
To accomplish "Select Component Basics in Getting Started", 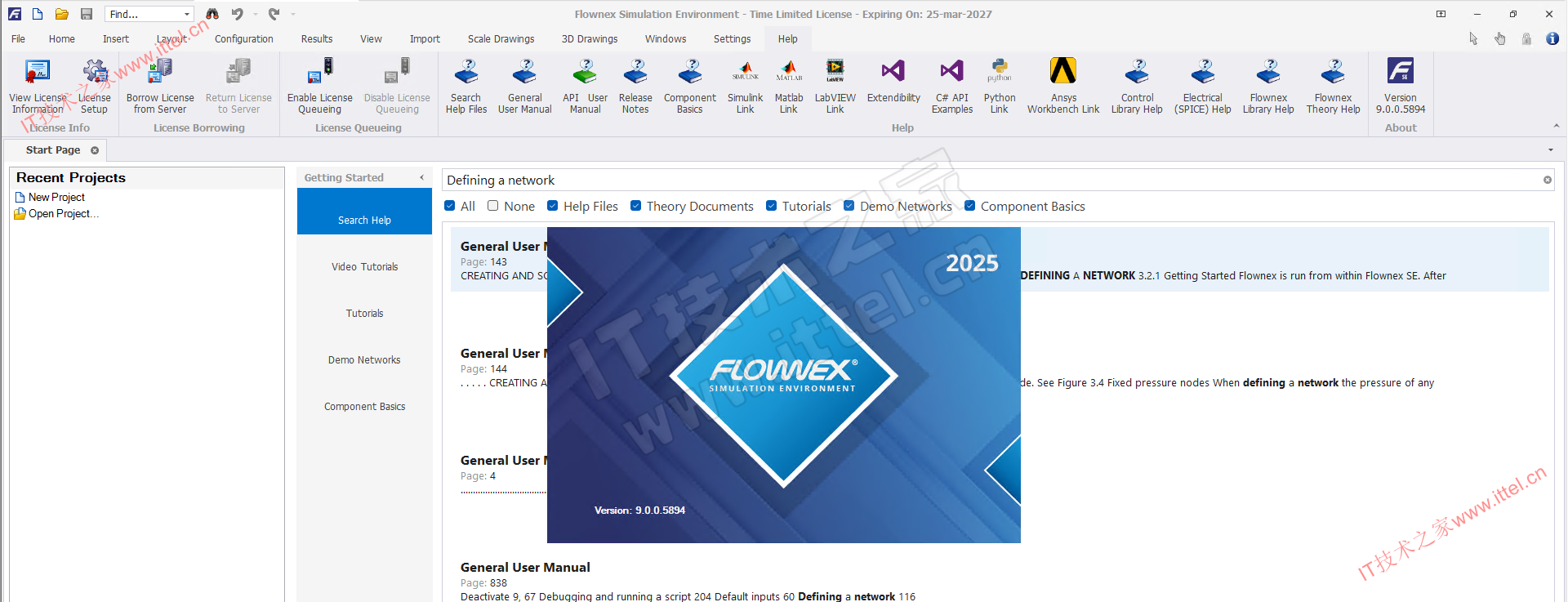I will click(x=364, y=407).
